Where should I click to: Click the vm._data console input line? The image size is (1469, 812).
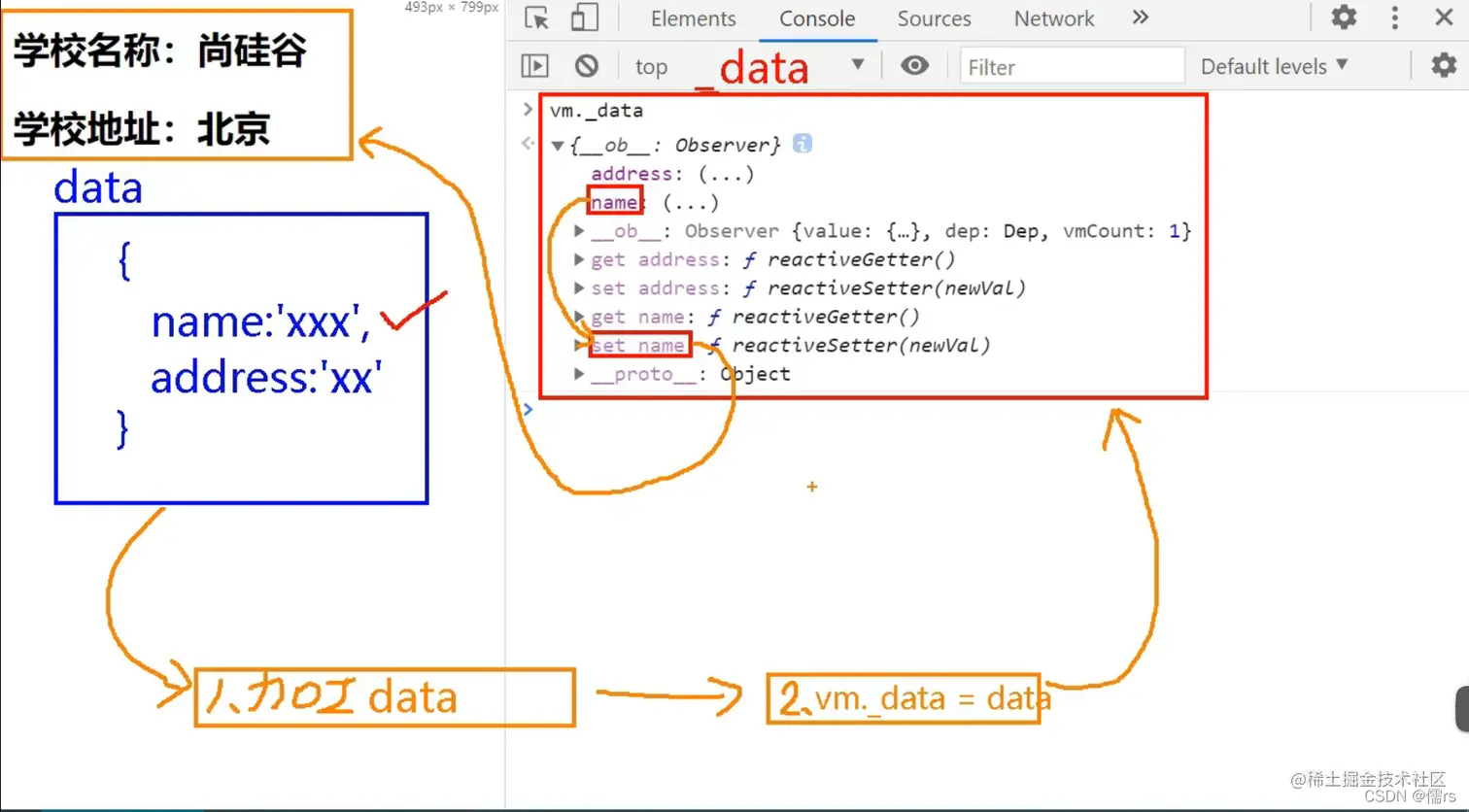coord(596,111)
